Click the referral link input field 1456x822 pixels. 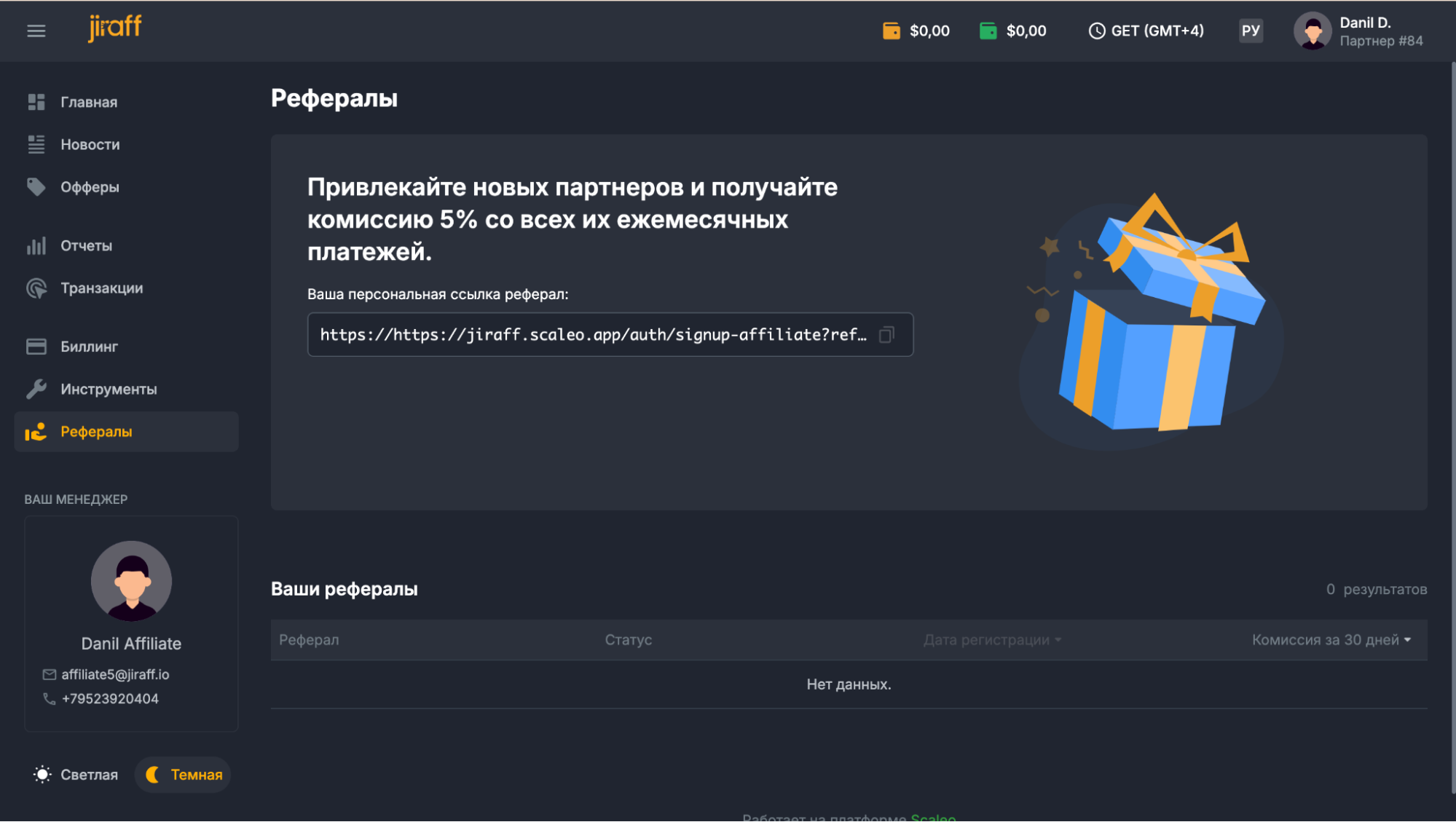[610, 335]
